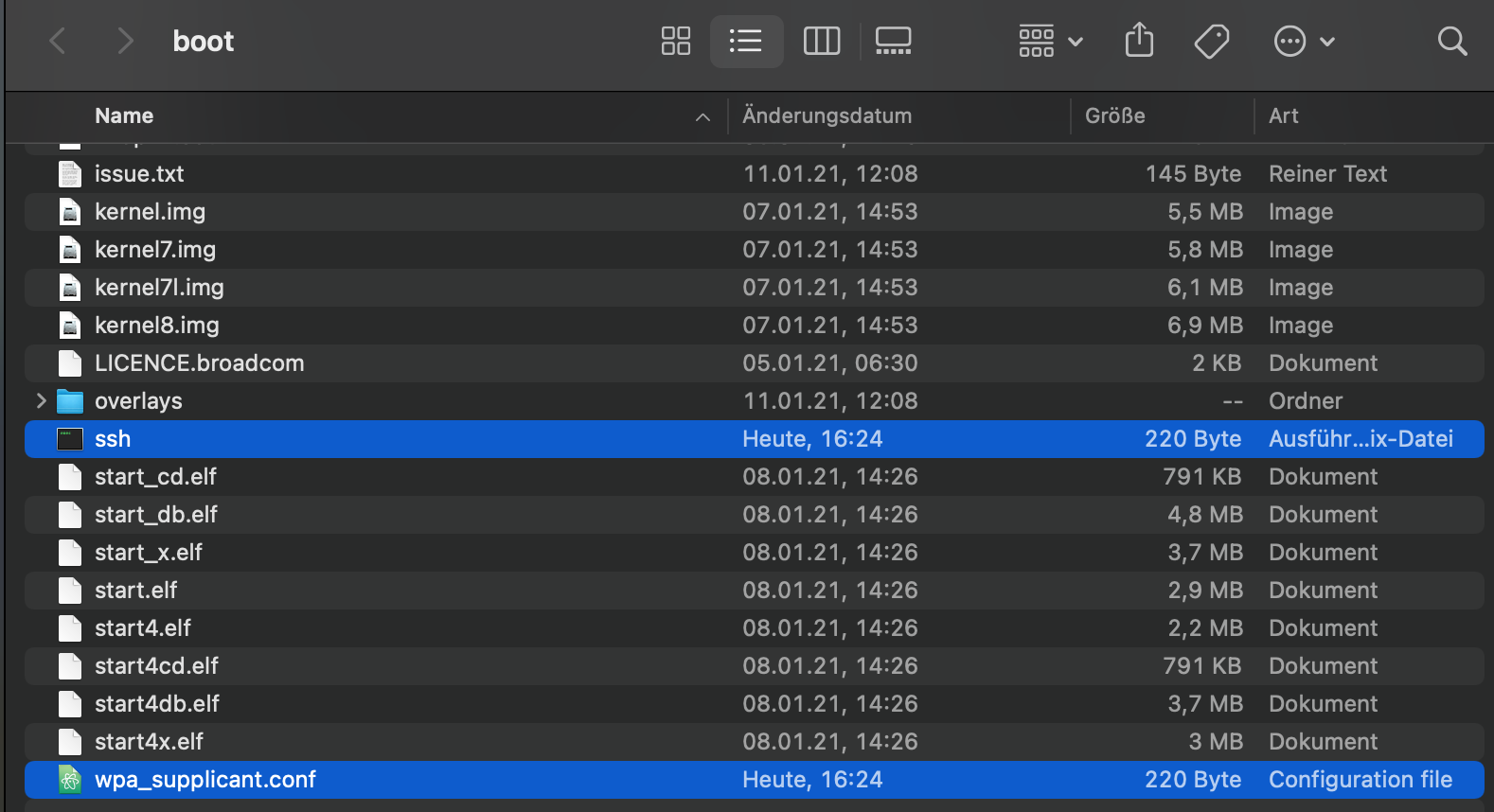Click the Tags icon in toolbar
This screenshot has width=1494, height=812.
[x=1211, y=42]
